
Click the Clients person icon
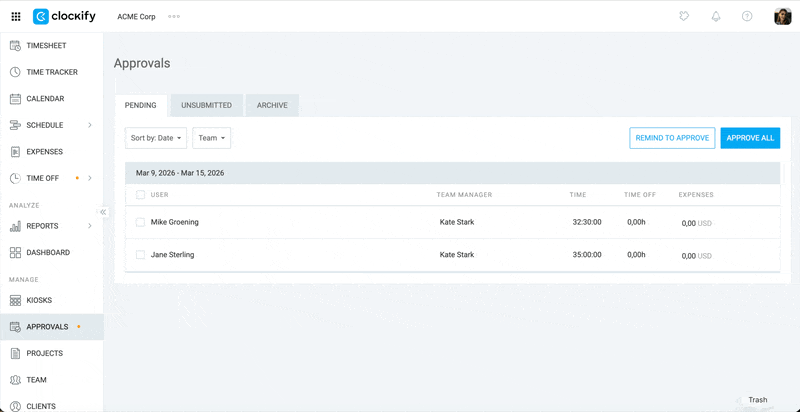coord(15,406)
